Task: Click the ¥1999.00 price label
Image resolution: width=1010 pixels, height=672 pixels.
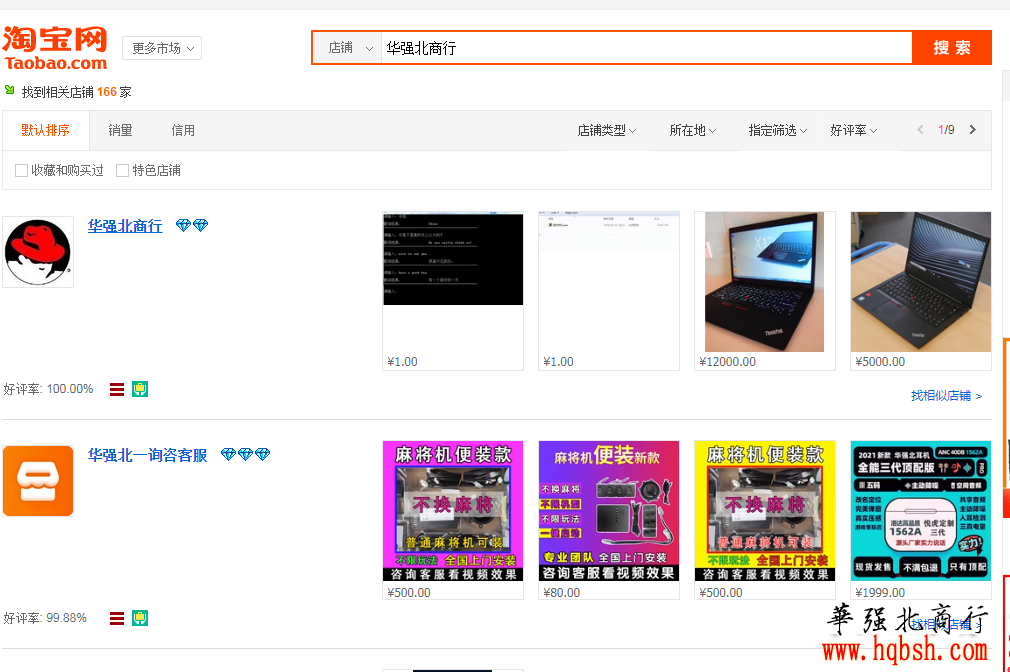Action: 880,592
